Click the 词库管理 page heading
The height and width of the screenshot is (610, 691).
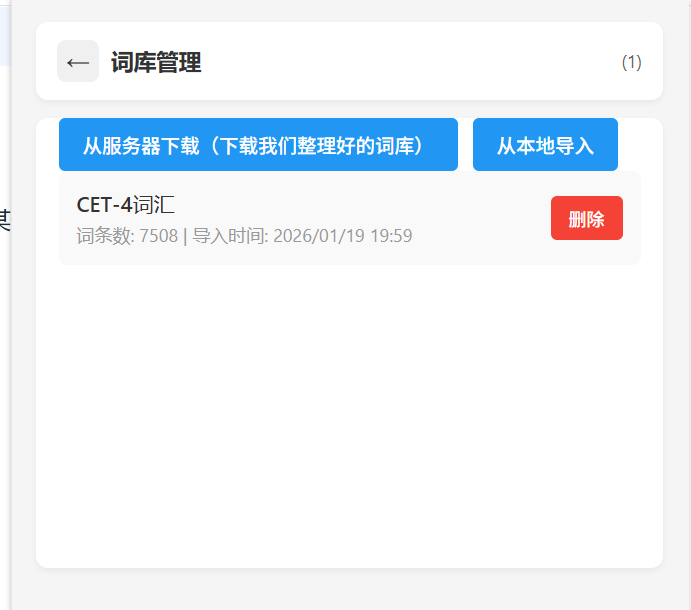coord(156,62)
